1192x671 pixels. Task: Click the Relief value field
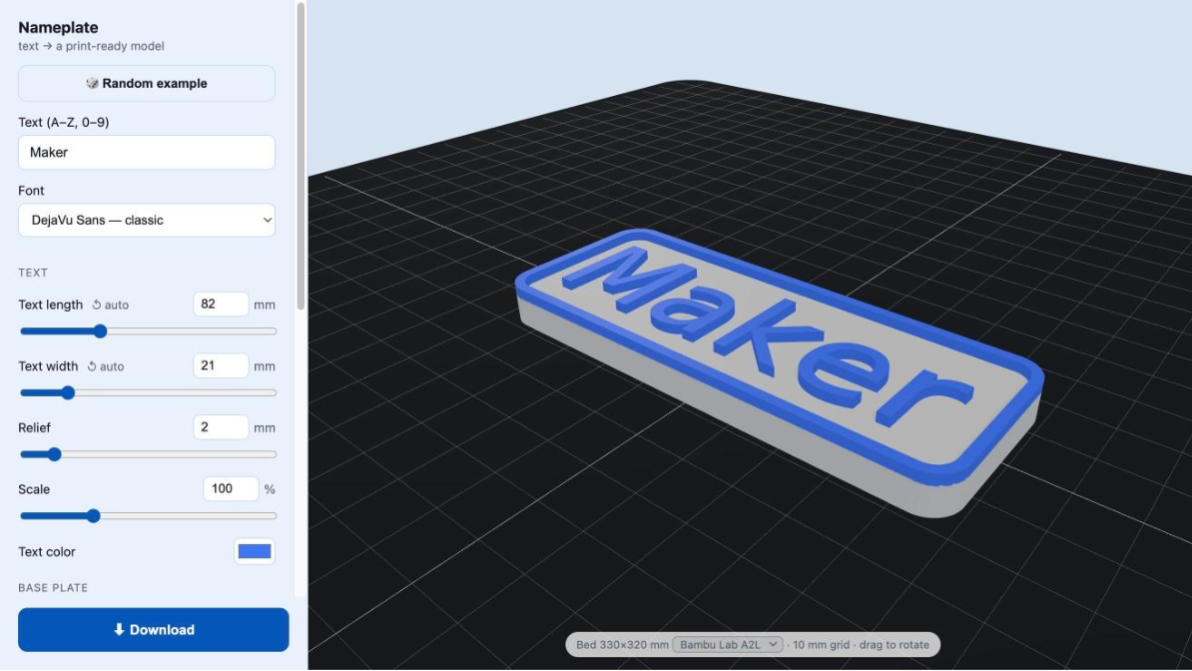[220, 427]
